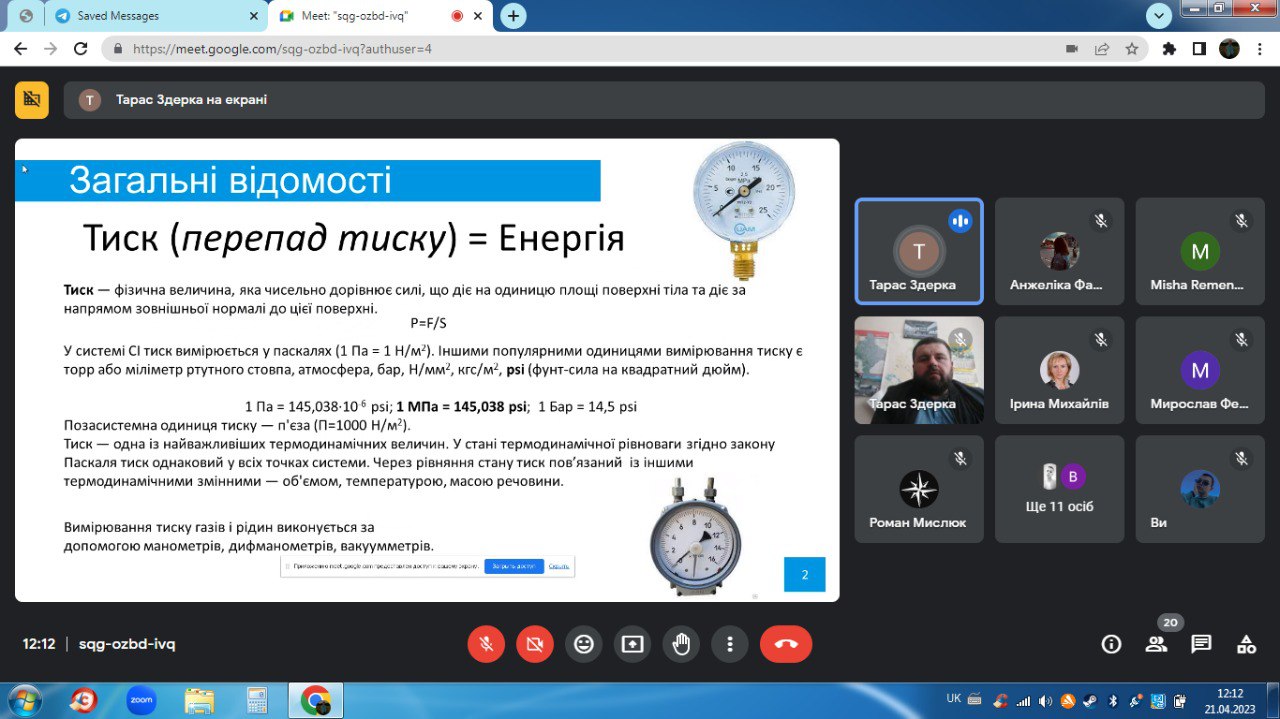Send an emoji reaction in the Meet call

coord(584,643)
